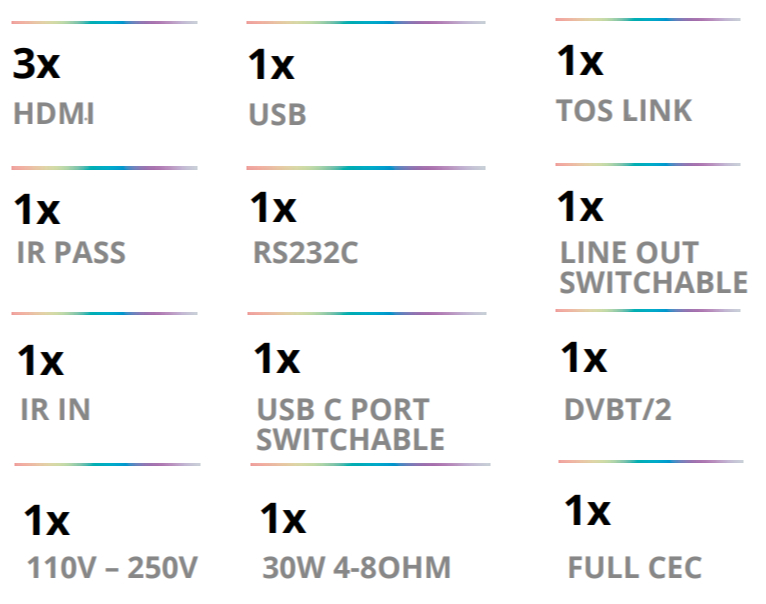Image resolution: width=766 pixels, height=604 pixels.
Task: Click the 1x count above FULL CEC
Action: click(x=588, y=511)
